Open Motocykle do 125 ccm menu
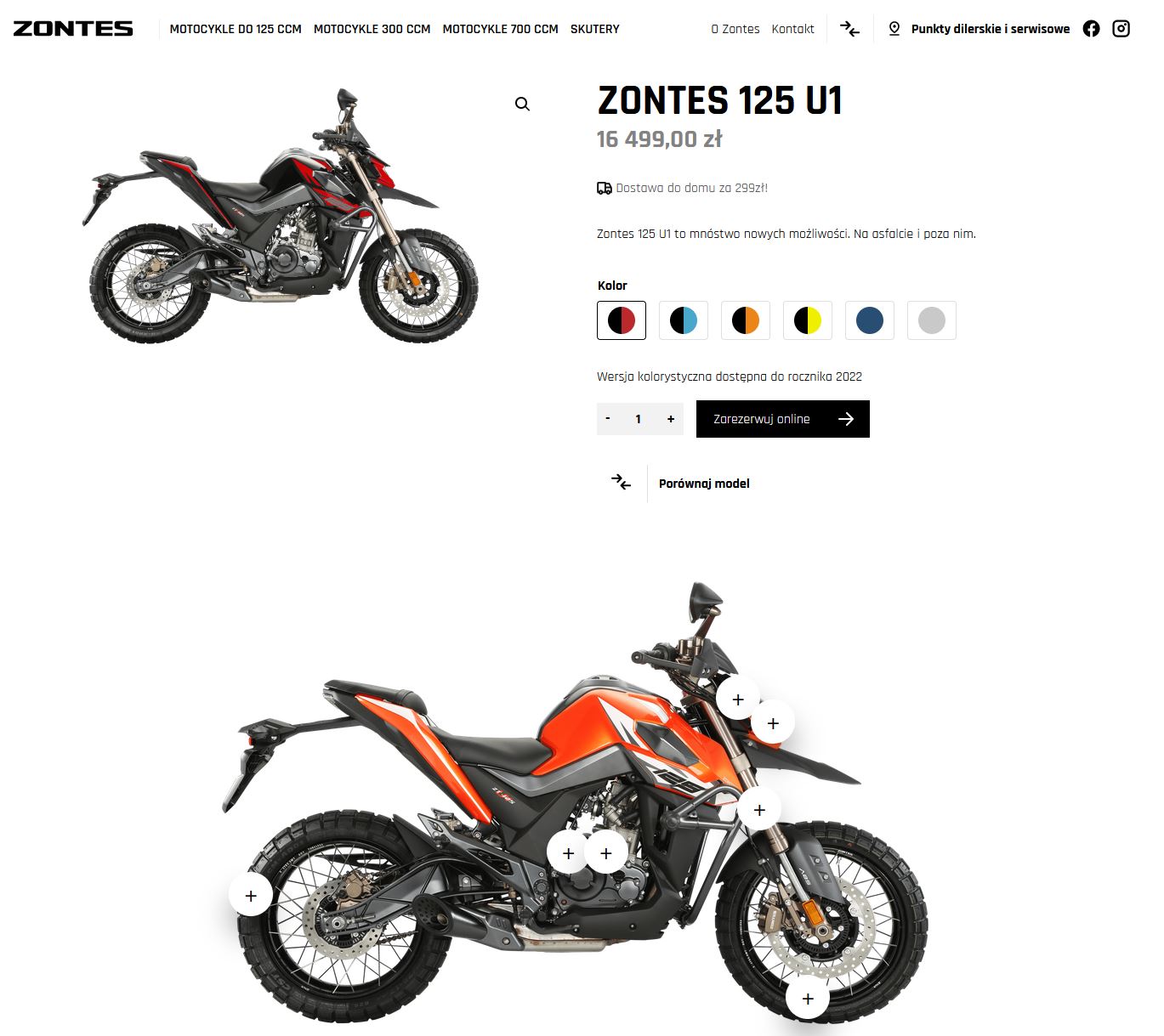The height and width of the screenshot is (1036, 1164). coord(236,29)
